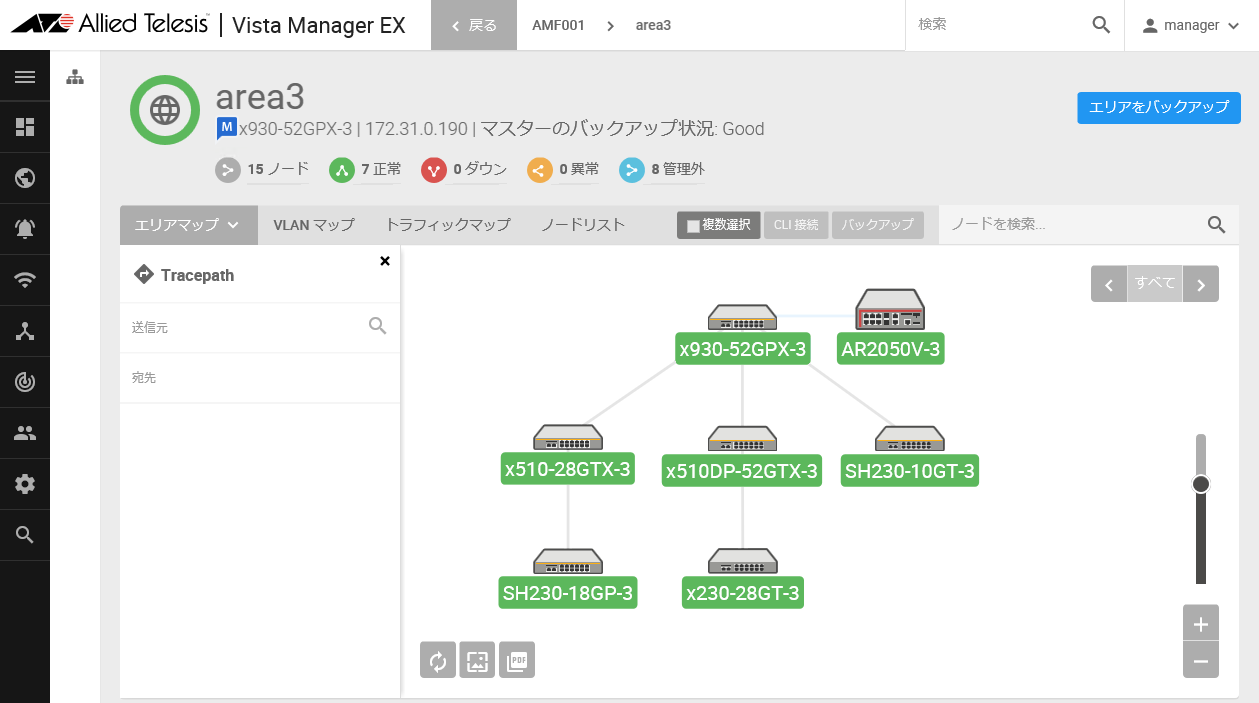
Task: Open the user management sidebar icon
Action: point(25,433)
